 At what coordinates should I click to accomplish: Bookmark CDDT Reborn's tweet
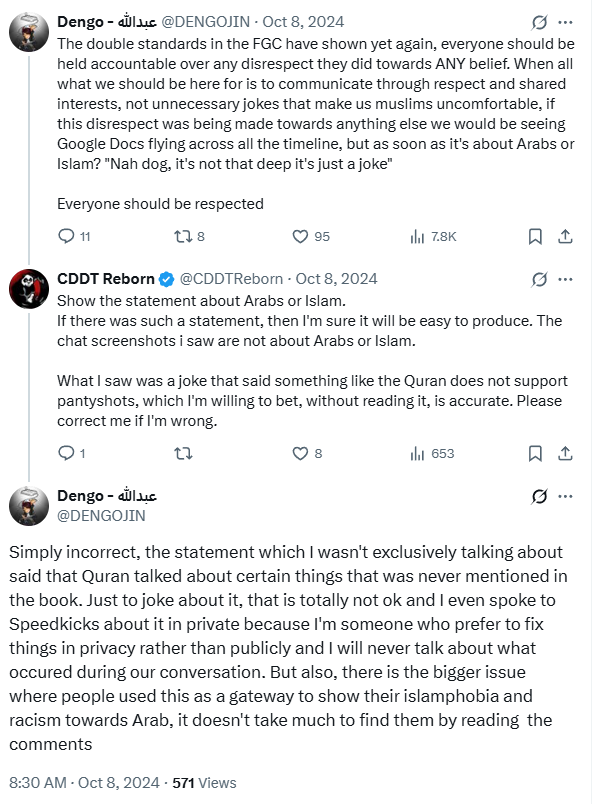[x=535, y=453]
